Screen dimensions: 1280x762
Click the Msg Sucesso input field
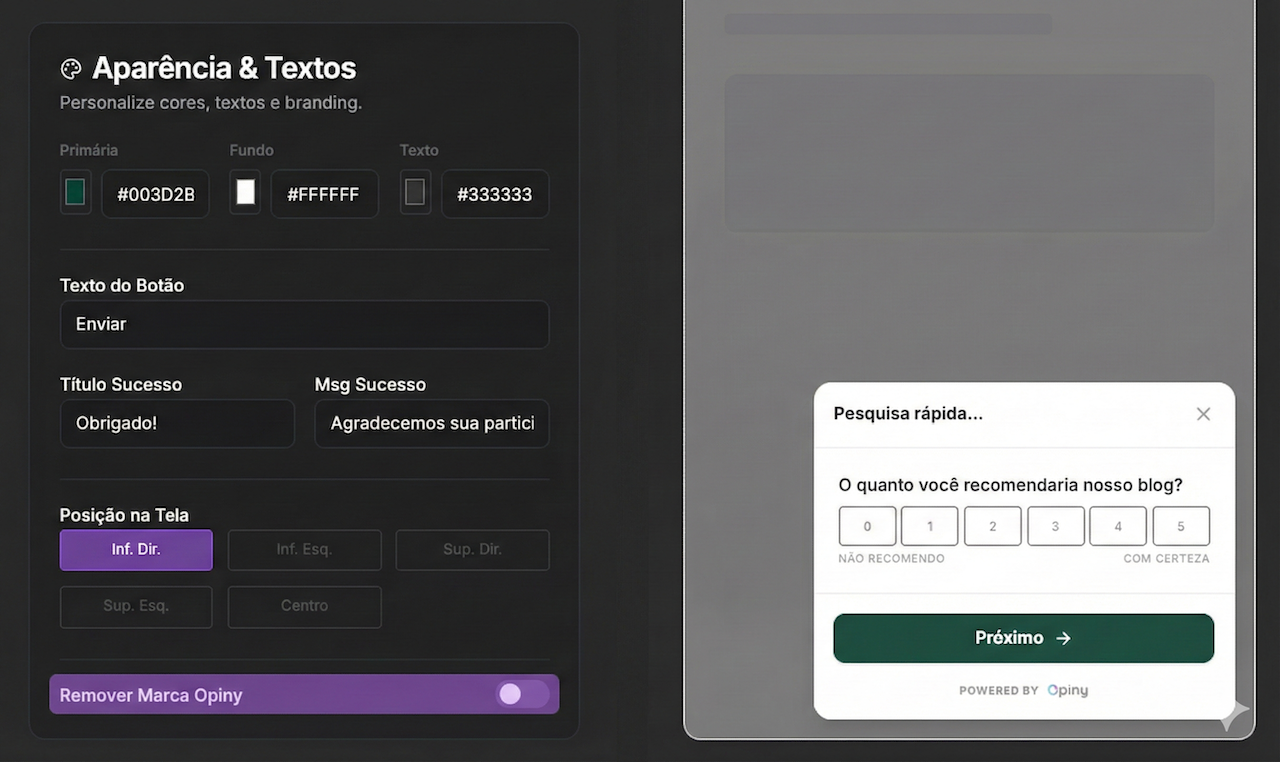[x=431, y=423]
